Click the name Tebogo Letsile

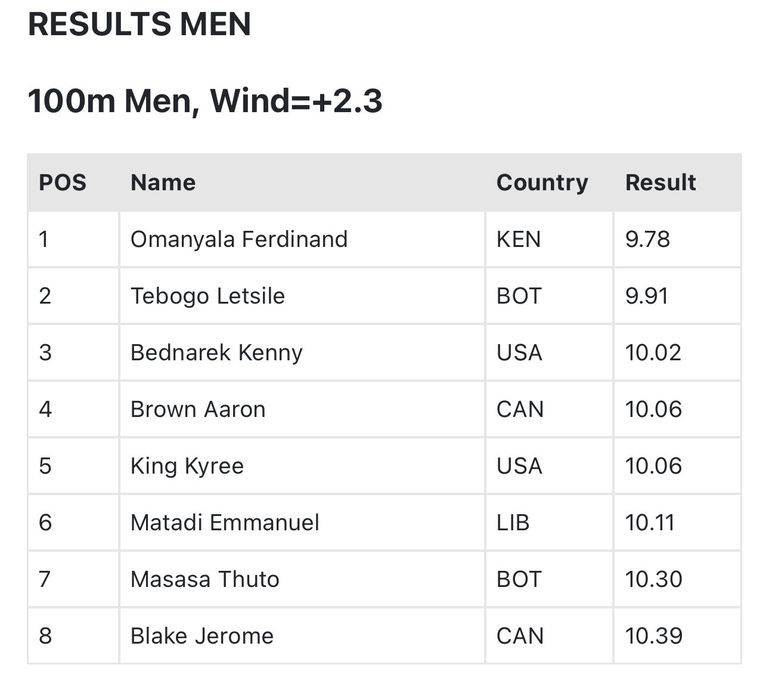(x=207, y=296)
